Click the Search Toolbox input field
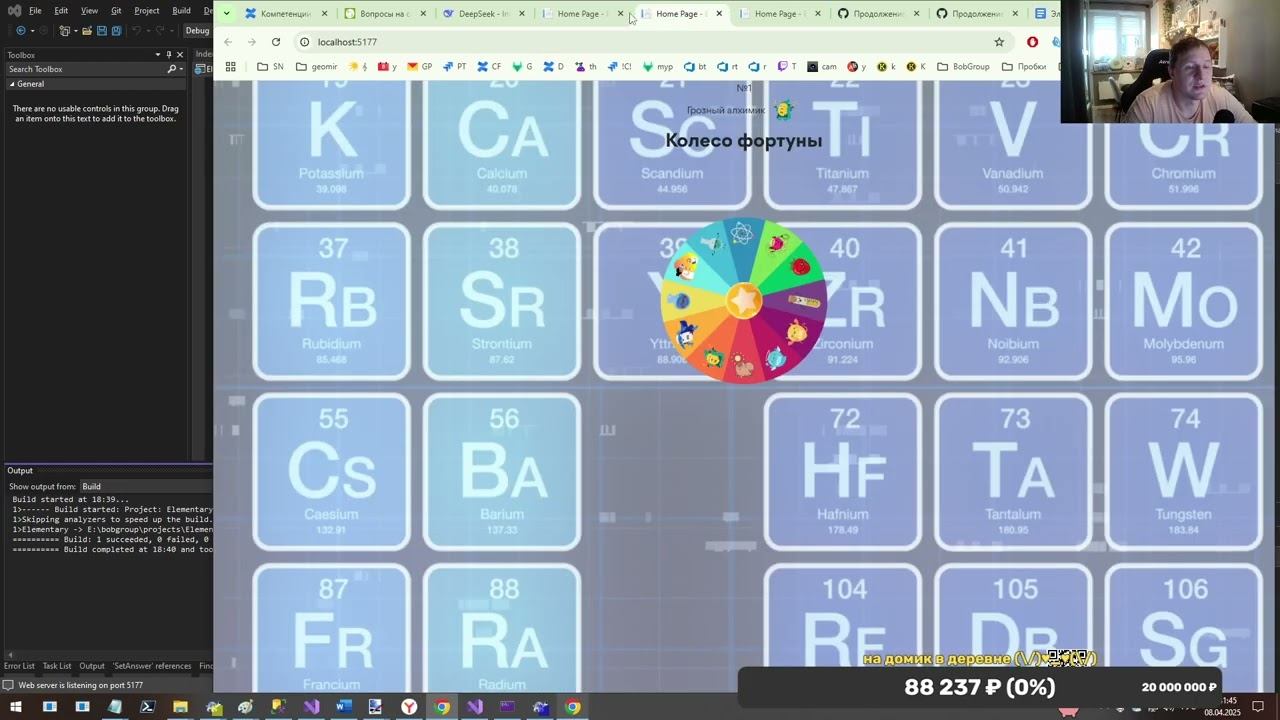Image resolution: width=1280 pixels, height=720 pixels. (x=85, y=69)
